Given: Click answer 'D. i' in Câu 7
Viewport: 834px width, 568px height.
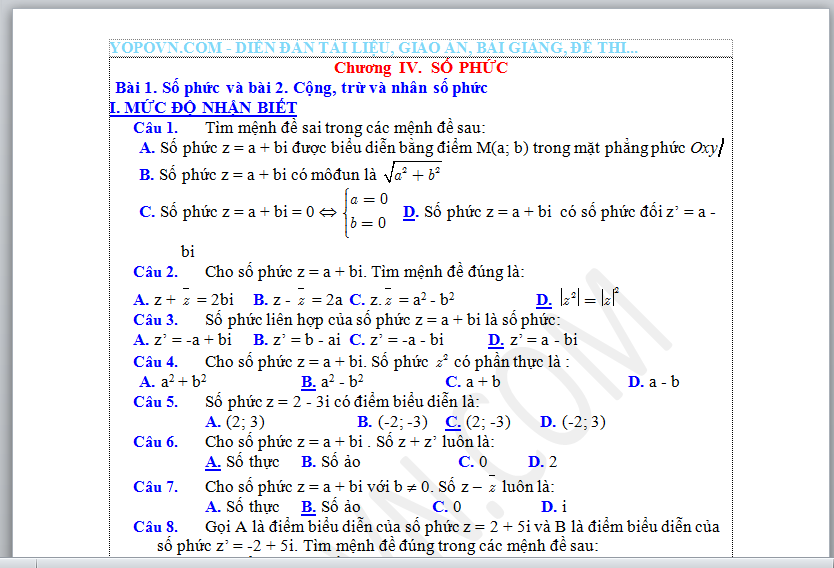Looking at the screenshot, I should point(554,507).
